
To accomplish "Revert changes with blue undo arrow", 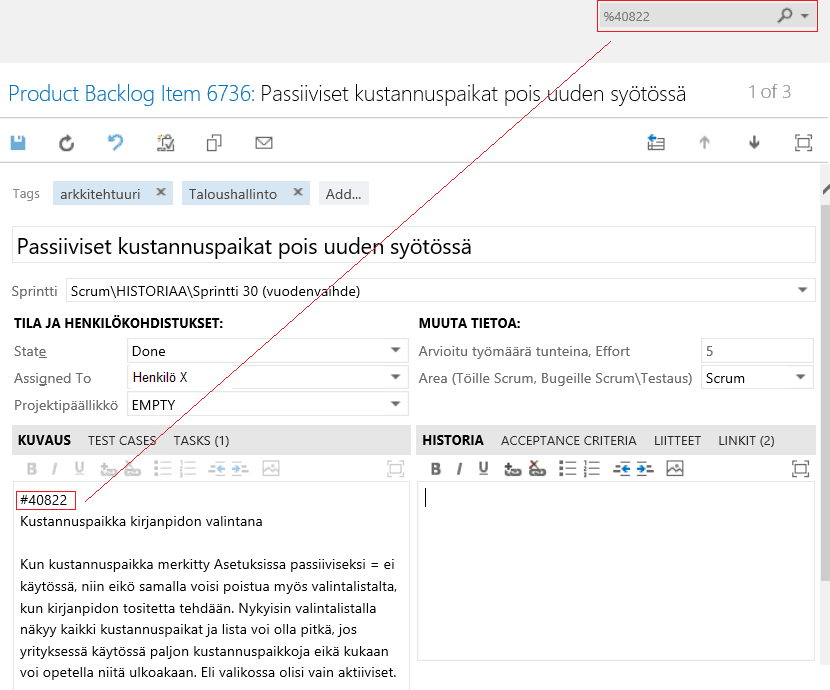I will point(115,143).
